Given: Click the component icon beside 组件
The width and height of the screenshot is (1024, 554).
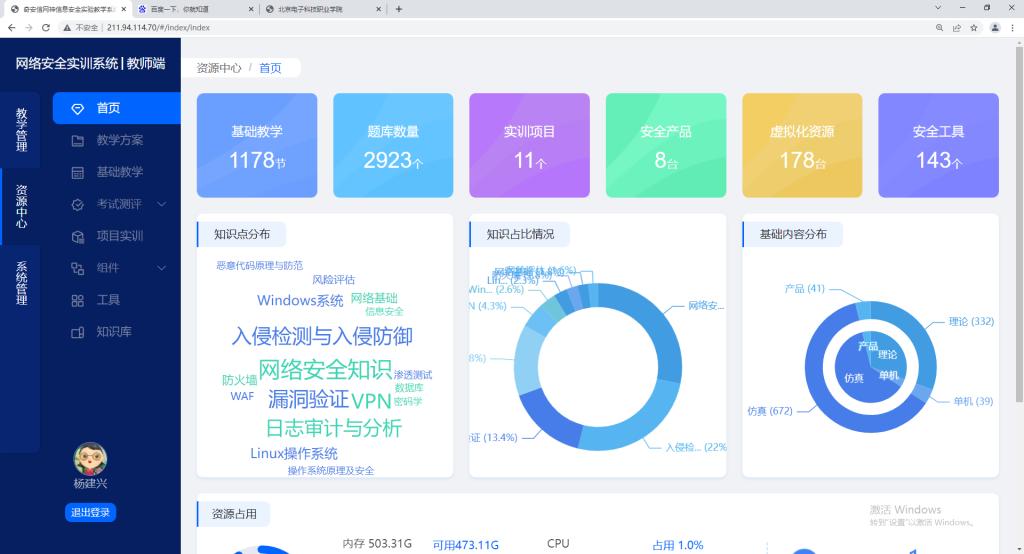Looking at the screenshot, I should 77,269.
